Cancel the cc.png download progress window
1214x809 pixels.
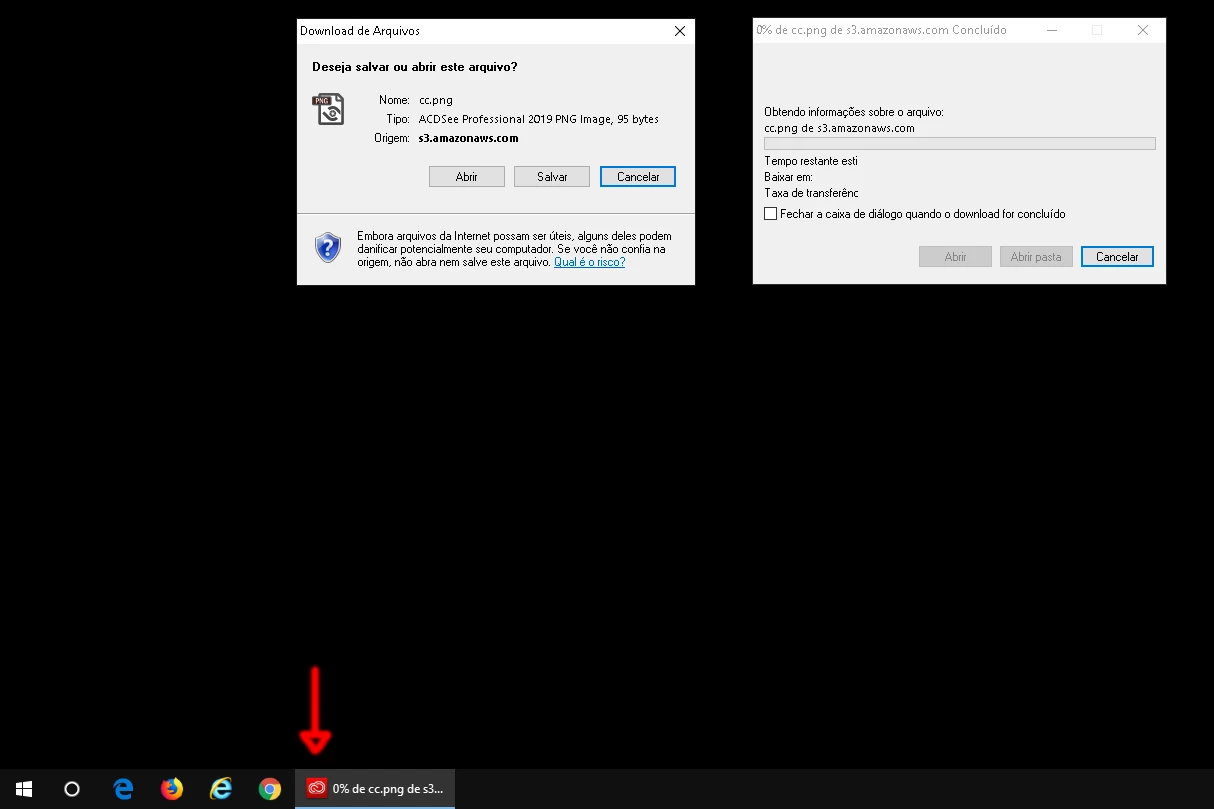1117,257
